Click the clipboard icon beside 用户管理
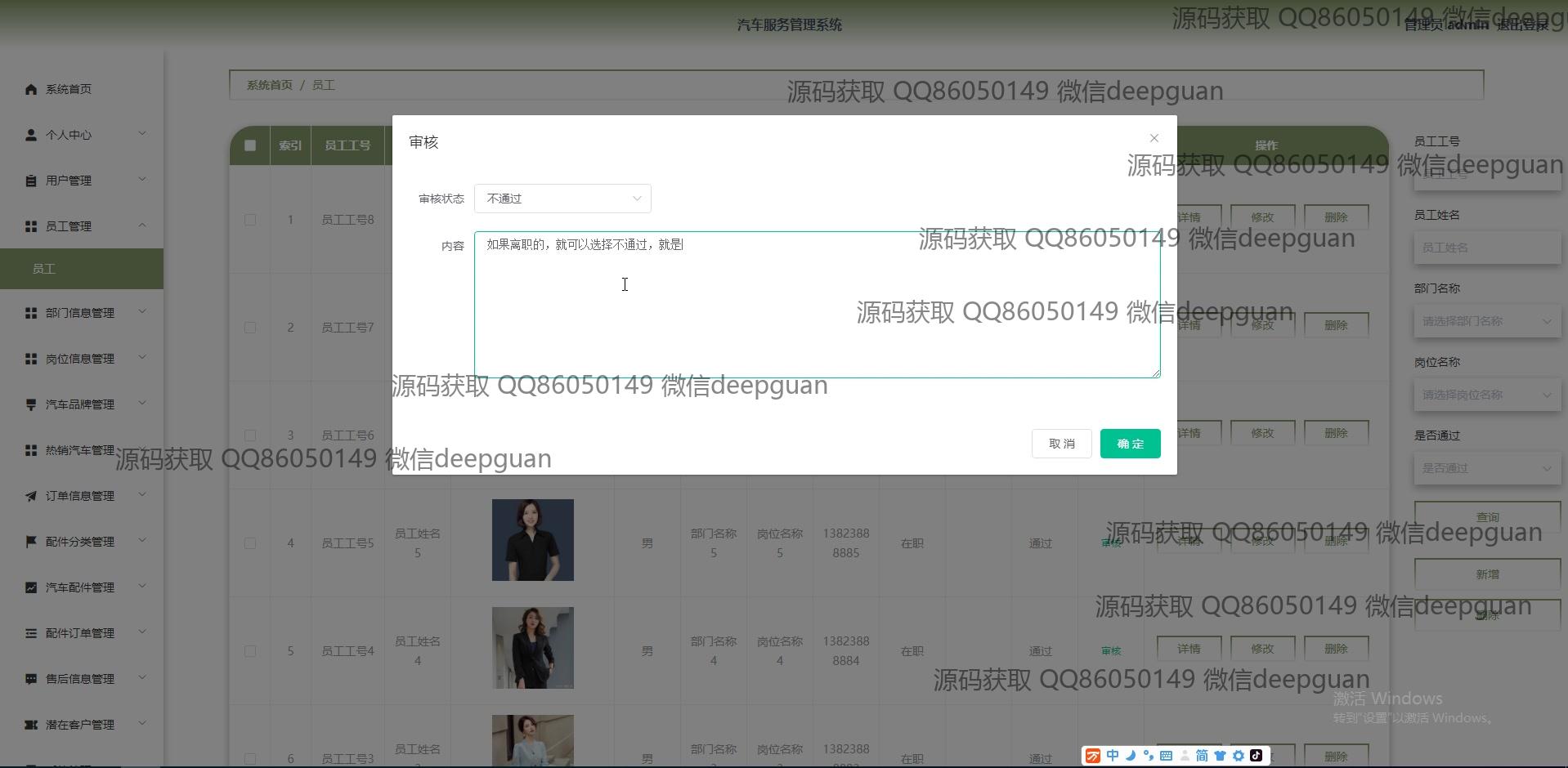The height and width of the screenshot is (768, 1568). (31, 181)
